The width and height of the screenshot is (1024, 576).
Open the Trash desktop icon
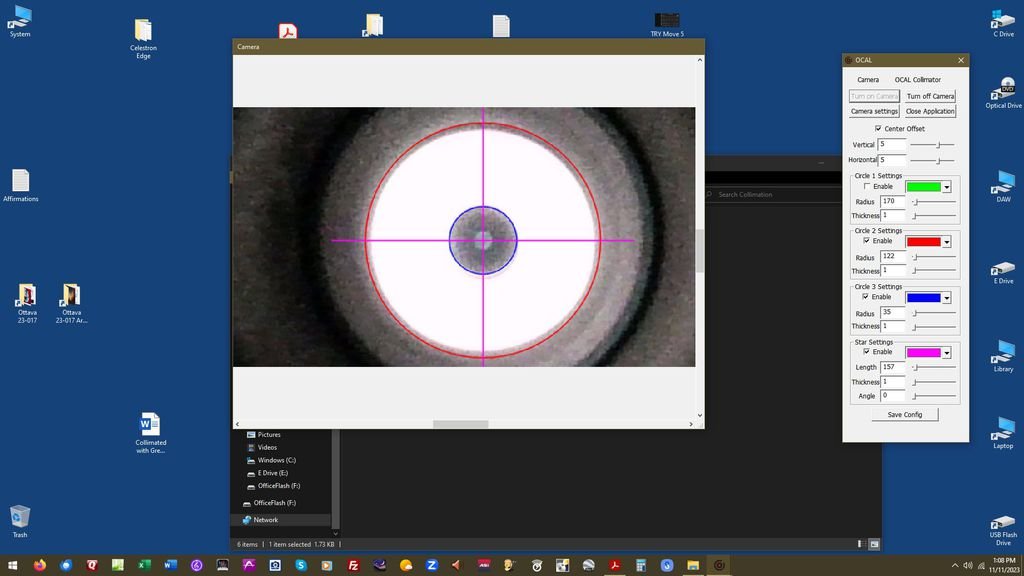(20, 517)
